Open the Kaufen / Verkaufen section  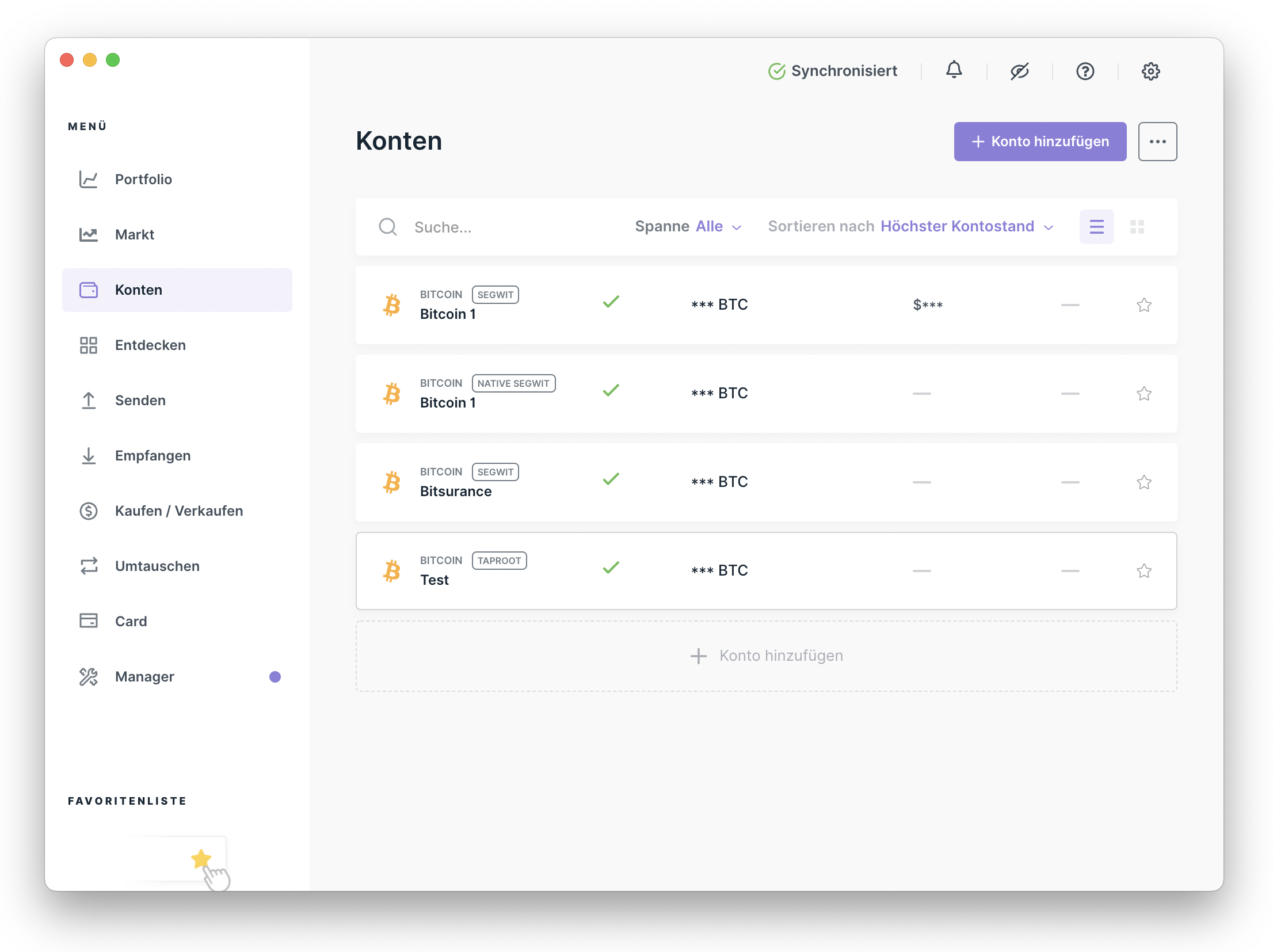point(178,511)
